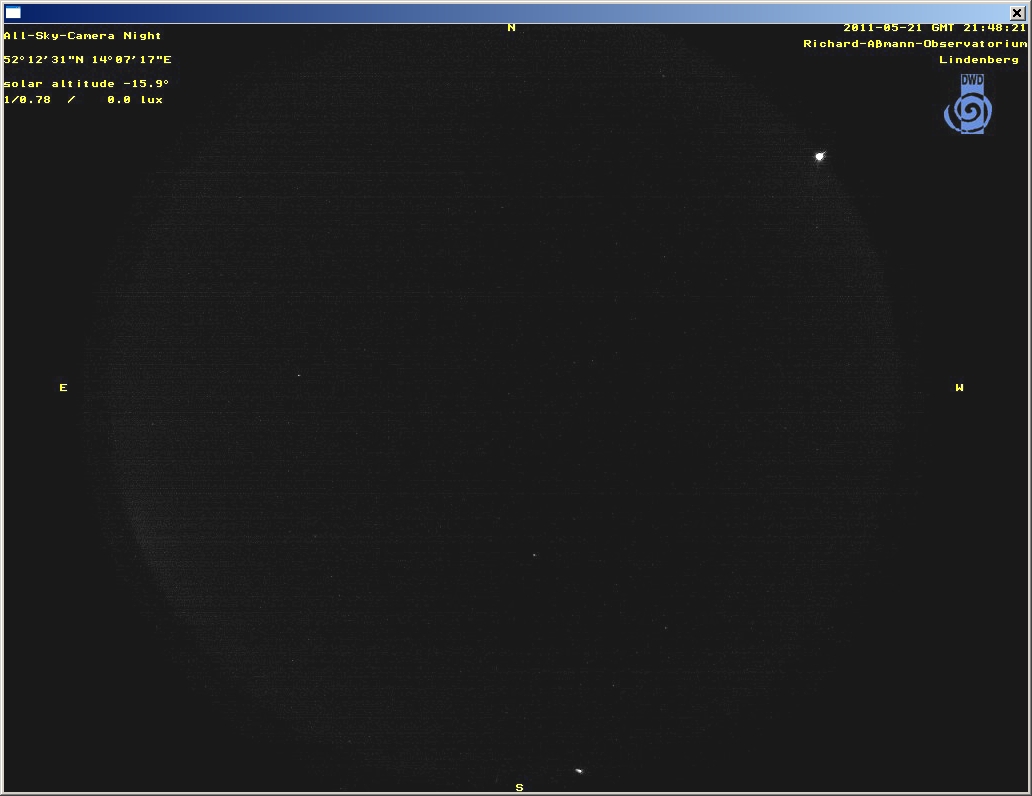The image size is (1032, 796).
Task: Click 'Richard-Aßmann-Observatorium' text
Action: tap(915, 43)
